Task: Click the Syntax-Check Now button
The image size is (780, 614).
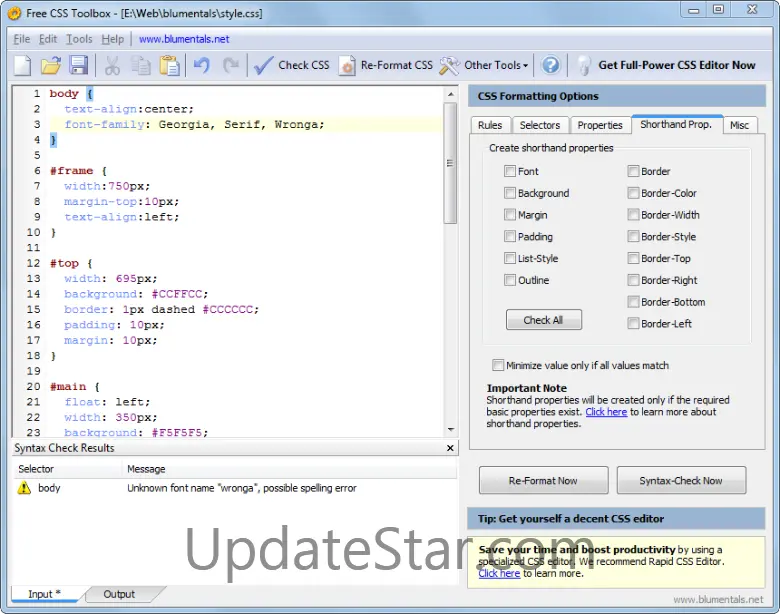Action: click(x=681, y=481)
